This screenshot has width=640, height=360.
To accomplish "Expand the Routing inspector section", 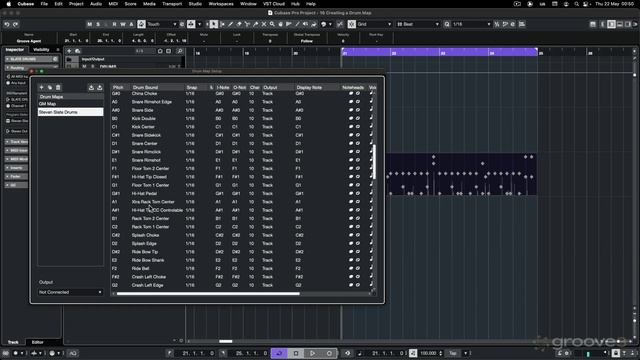I will tap(31, 68).
